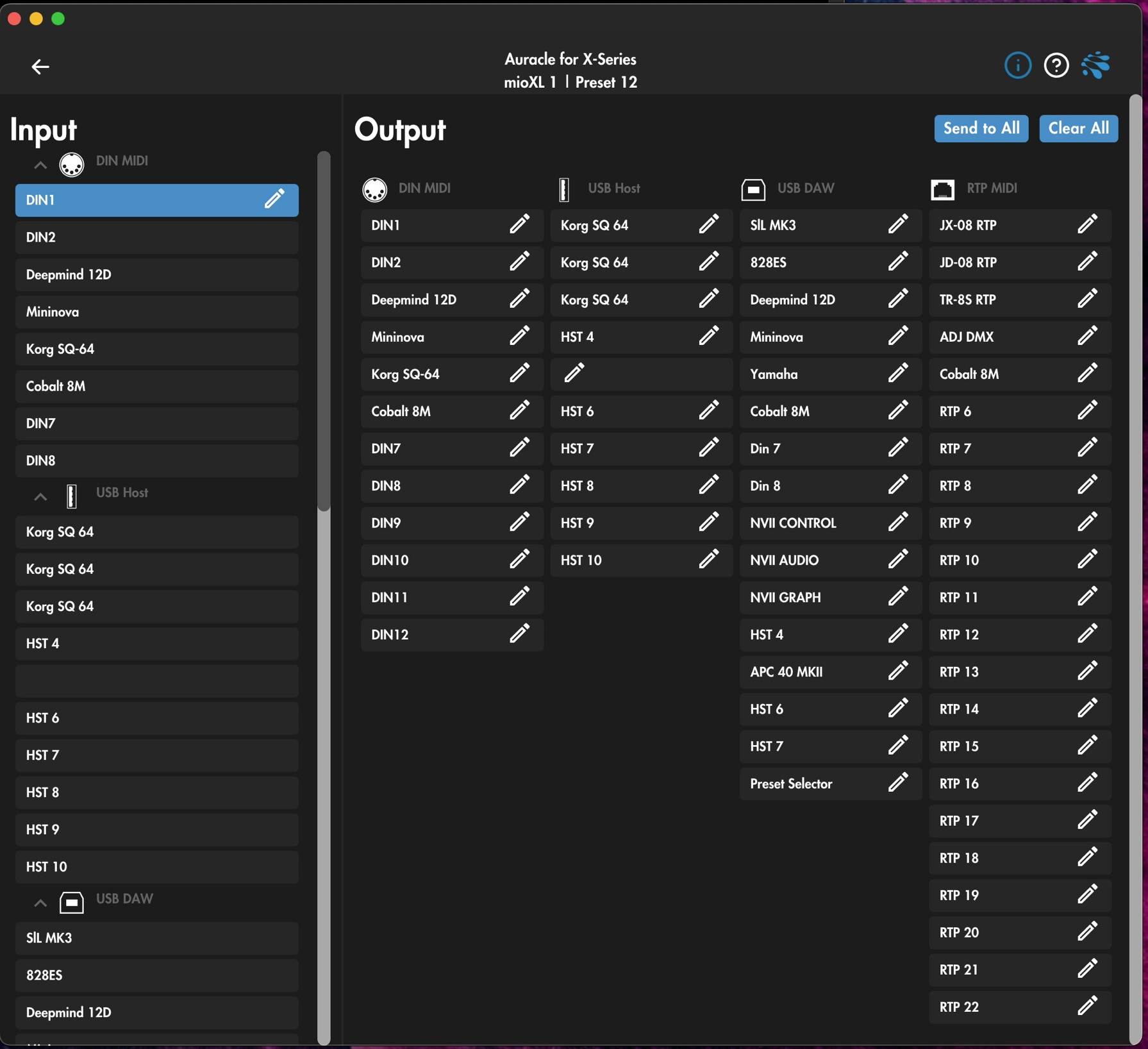Open the info icon in header
The height and width of the screenshot is (1049, 1148).
coord(1017,65)
